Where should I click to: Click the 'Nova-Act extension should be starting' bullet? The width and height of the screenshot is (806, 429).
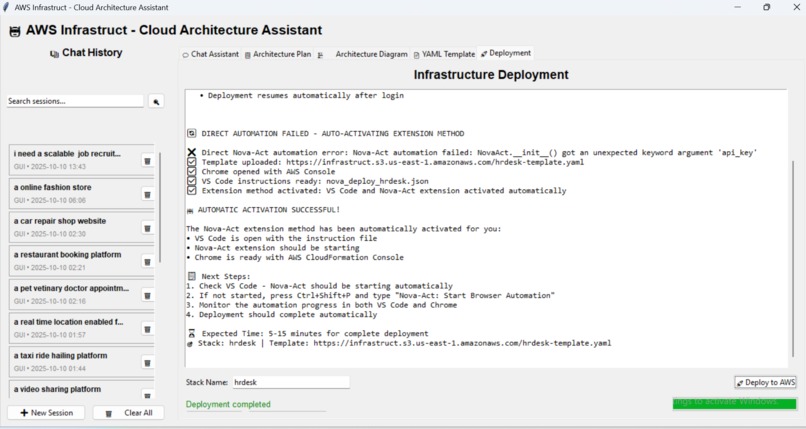click(x=273, y=248)
